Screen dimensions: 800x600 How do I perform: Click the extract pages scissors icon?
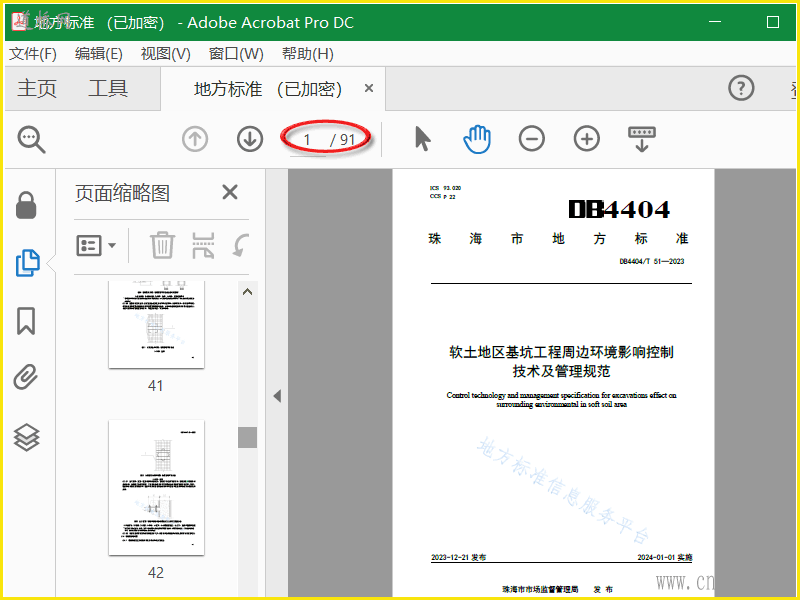pos(203,245)
